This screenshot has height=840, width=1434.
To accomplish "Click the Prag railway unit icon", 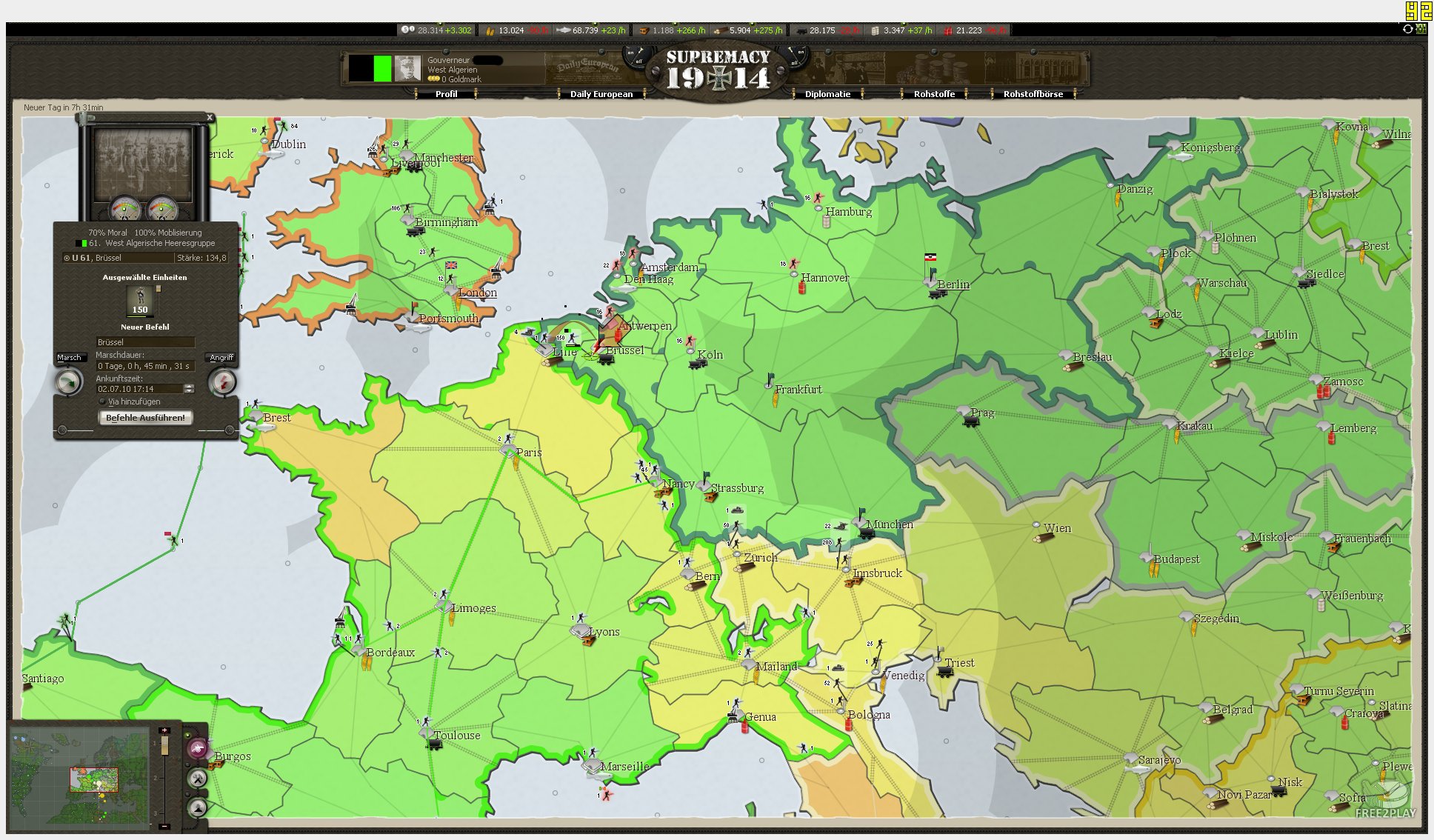I will click(970, 422).
